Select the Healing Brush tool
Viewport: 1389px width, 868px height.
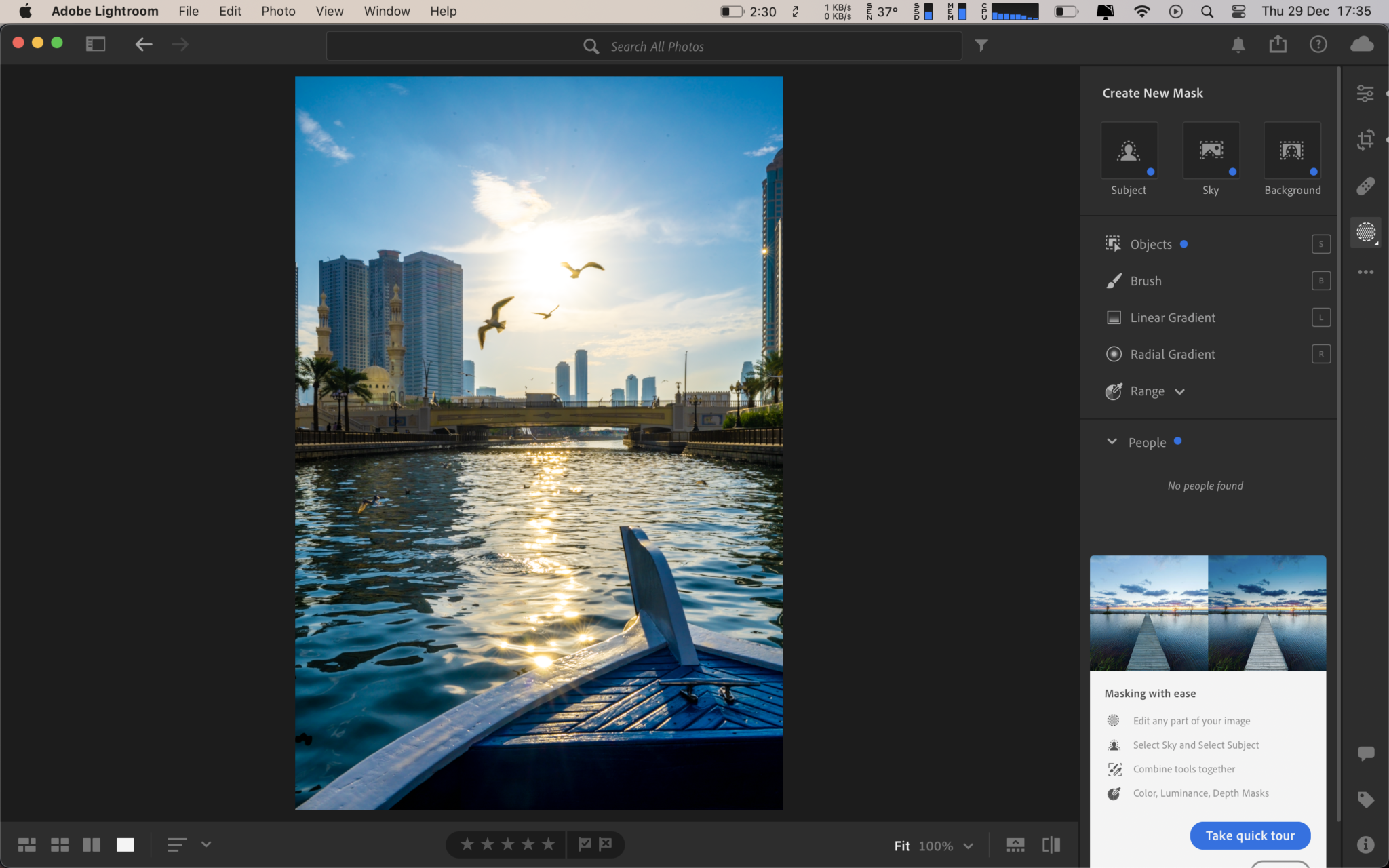[x=1365, y=186]
